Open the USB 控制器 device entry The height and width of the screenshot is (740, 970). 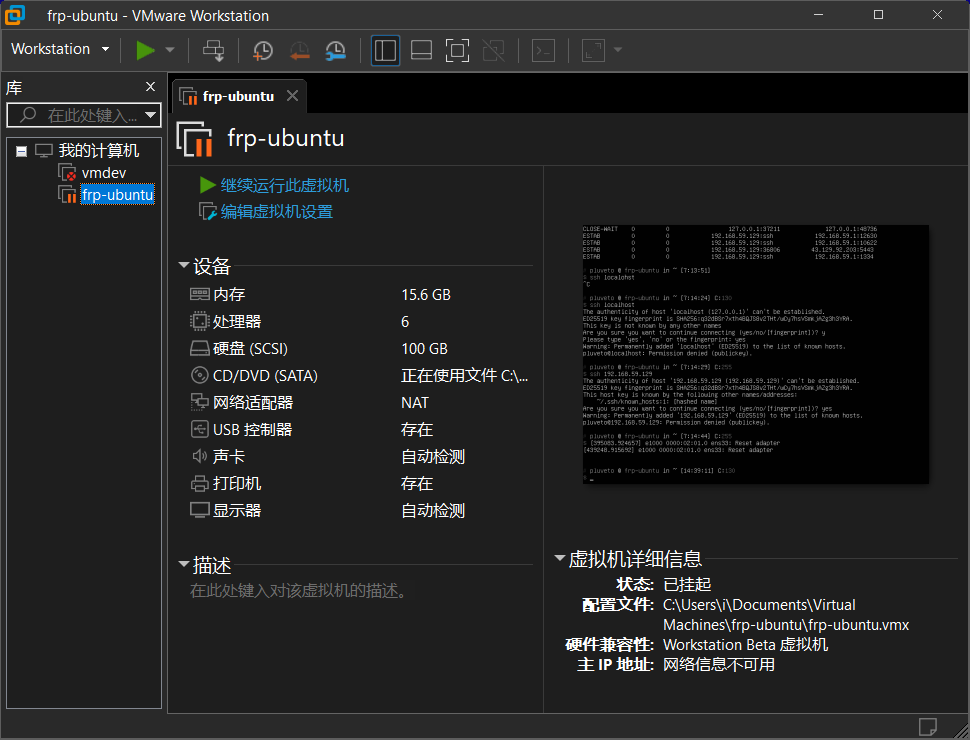(x=252, y=429)
